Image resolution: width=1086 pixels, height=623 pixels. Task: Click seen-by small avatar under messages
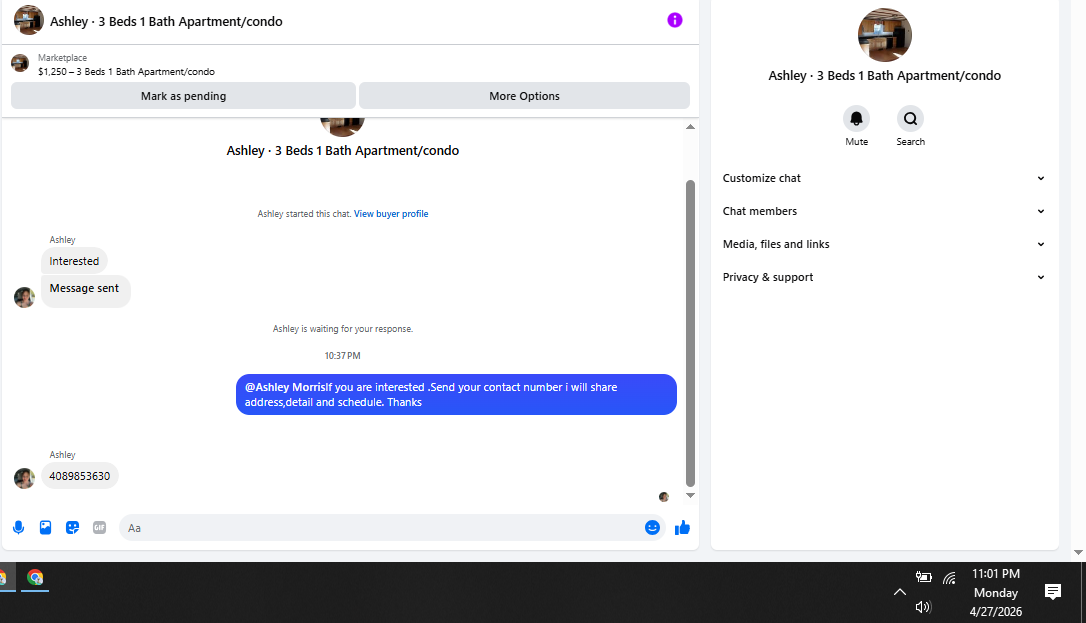pos(664,497)
